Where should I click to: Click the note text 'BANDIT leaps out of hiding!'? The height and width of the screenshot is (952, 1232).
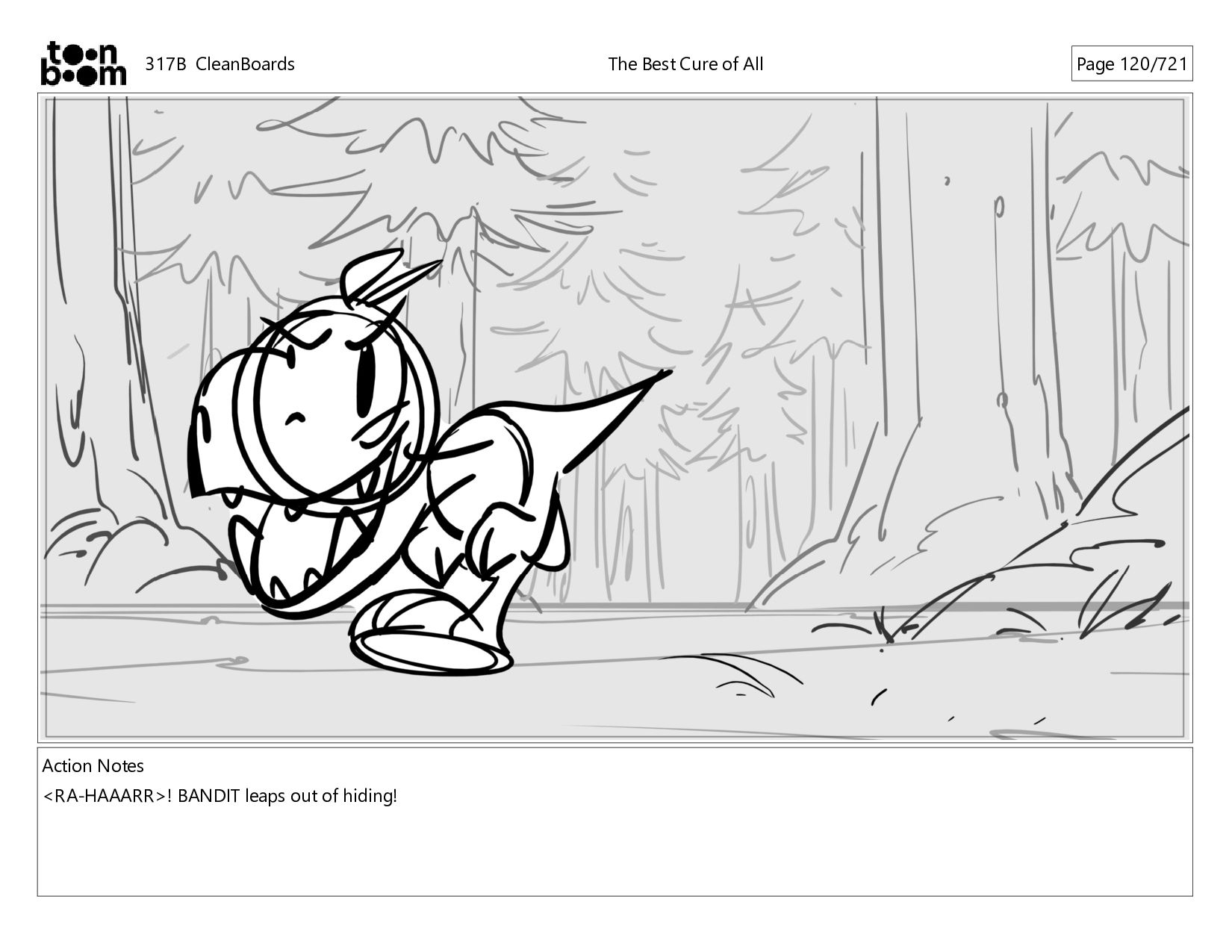[x=287, y=796]
